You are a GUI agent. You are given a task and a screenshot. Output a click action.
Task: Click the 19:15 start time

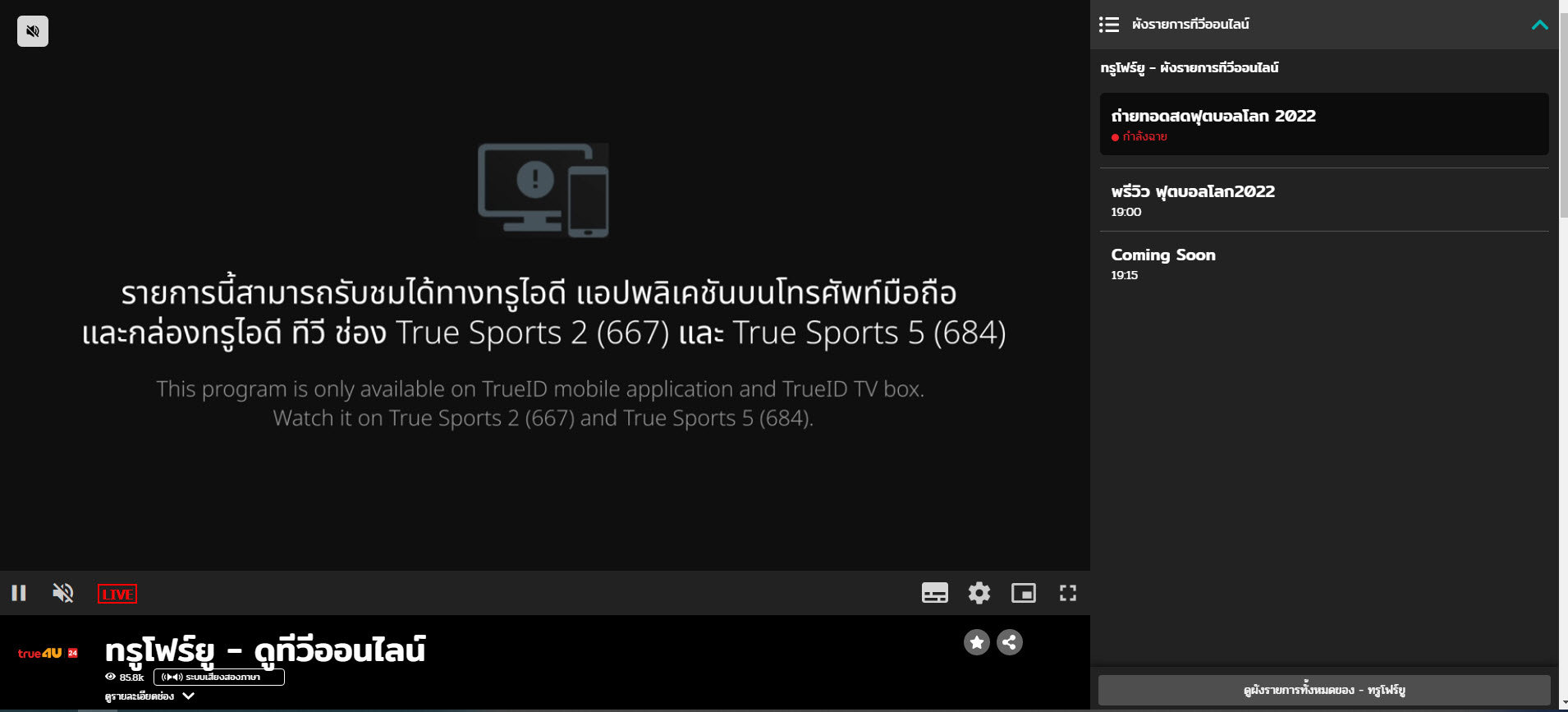1125,275
